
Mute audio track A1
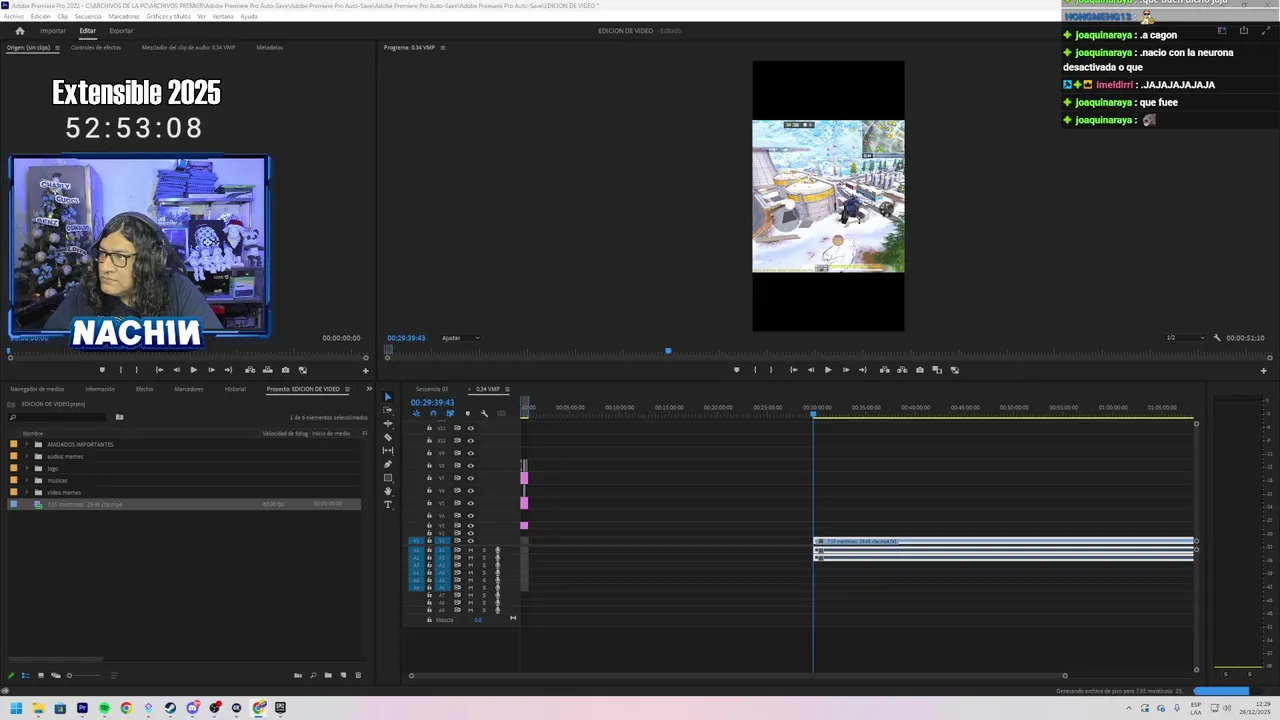(470, 550)
